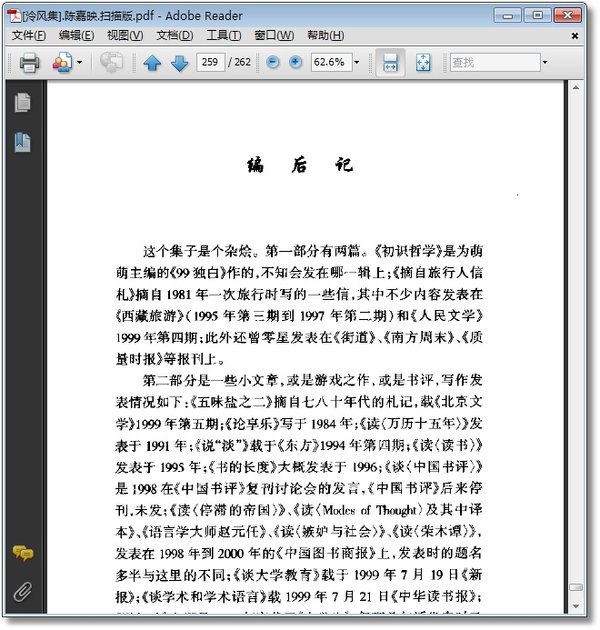Open the 文件(F) menu
This screenshot has height=630, width=600.
point(28,35)
